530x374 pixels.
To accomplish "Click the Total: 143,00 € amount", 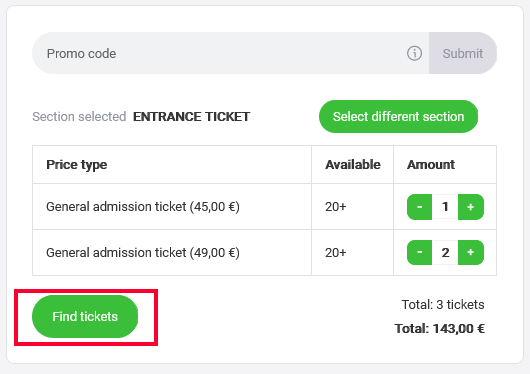I will pyautogui.click(x=439, y=329).
